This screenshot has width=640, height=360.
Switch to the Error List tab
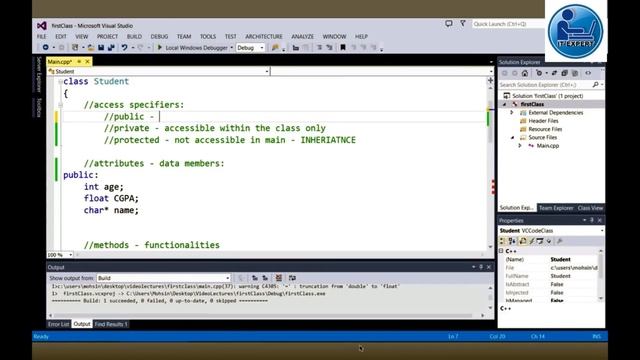[x=58, y=324]
